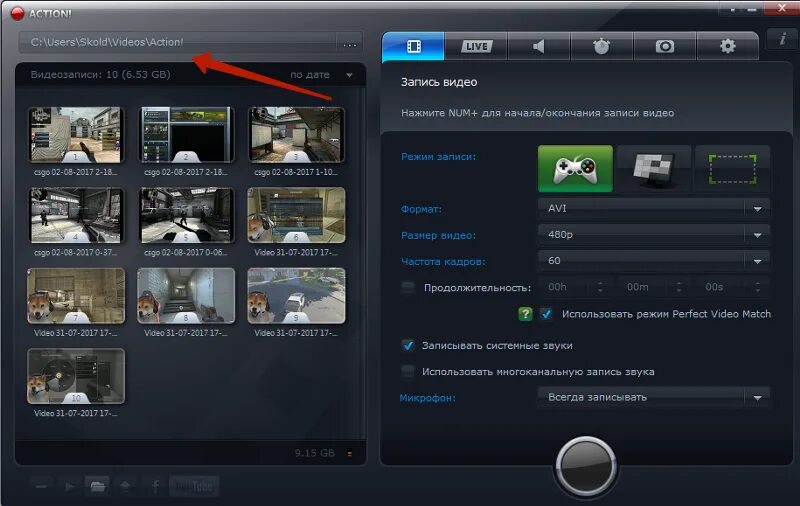
Task: Select the region recording mode dashed-rectangle icon
Action: click(x=733, y=169)
